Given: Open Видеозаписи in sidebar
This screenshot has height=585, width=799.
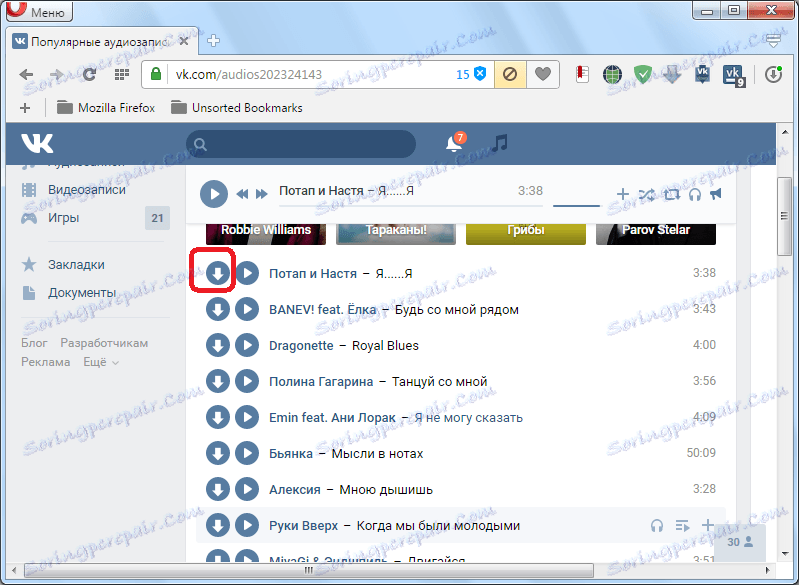Looking at the screenshot, I should (87, 190).
